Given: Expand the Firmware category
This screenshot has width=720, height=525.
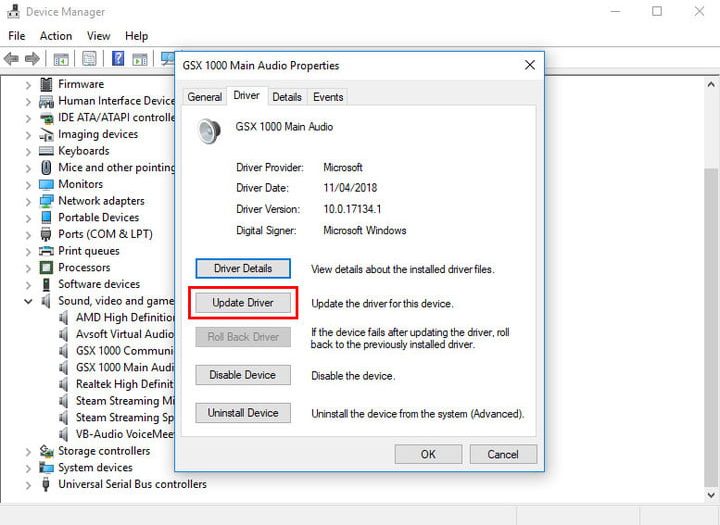Looking at the screenshot, I should pos(28,85).
